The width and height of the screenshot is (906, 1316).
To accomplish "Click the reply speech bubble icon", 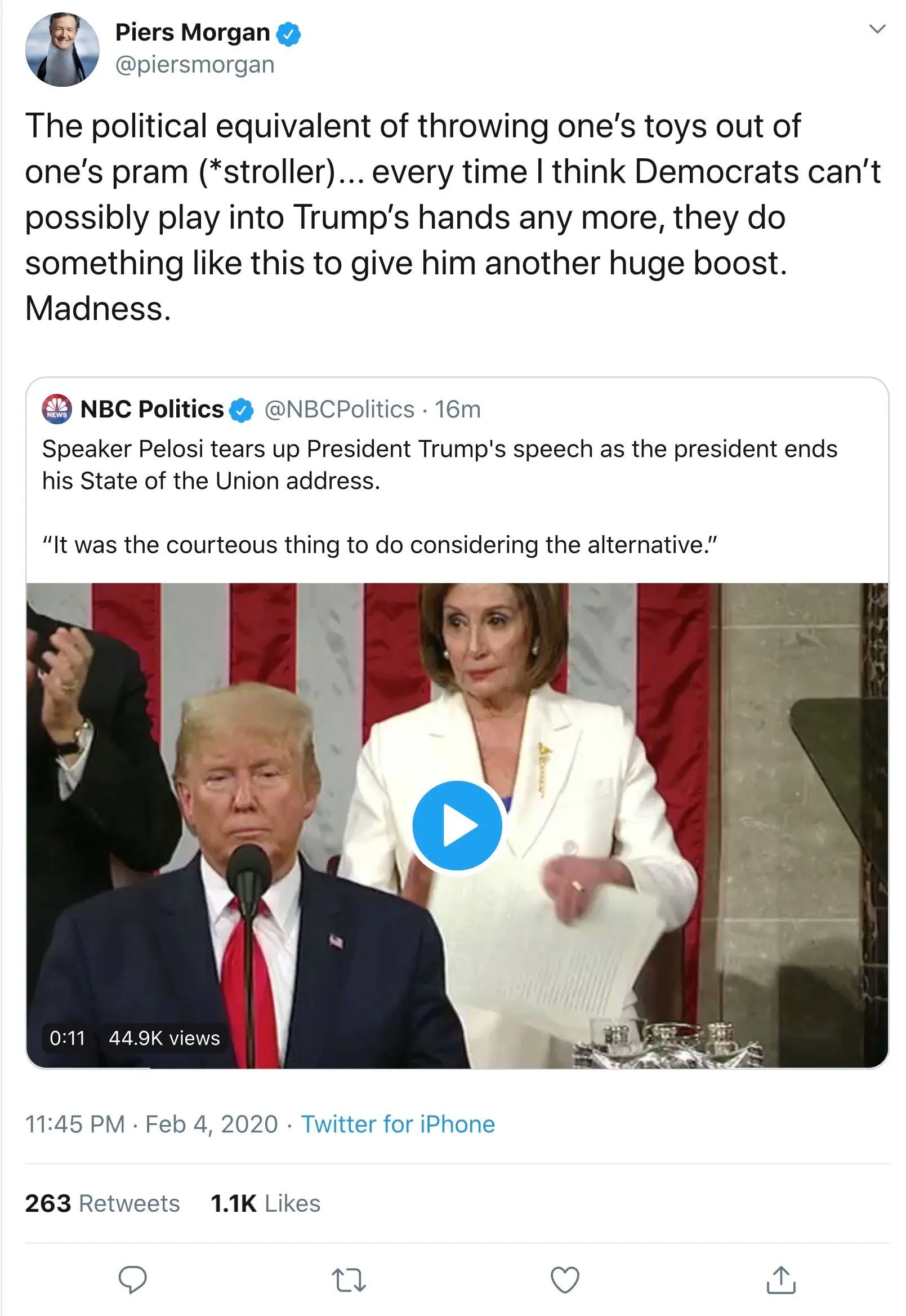I will click(132, 1279).
